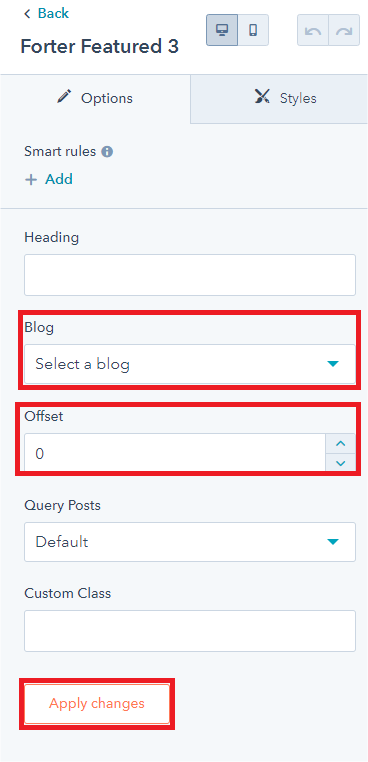
Task: Switch to the Styles tab
Action: coord(279,99)
